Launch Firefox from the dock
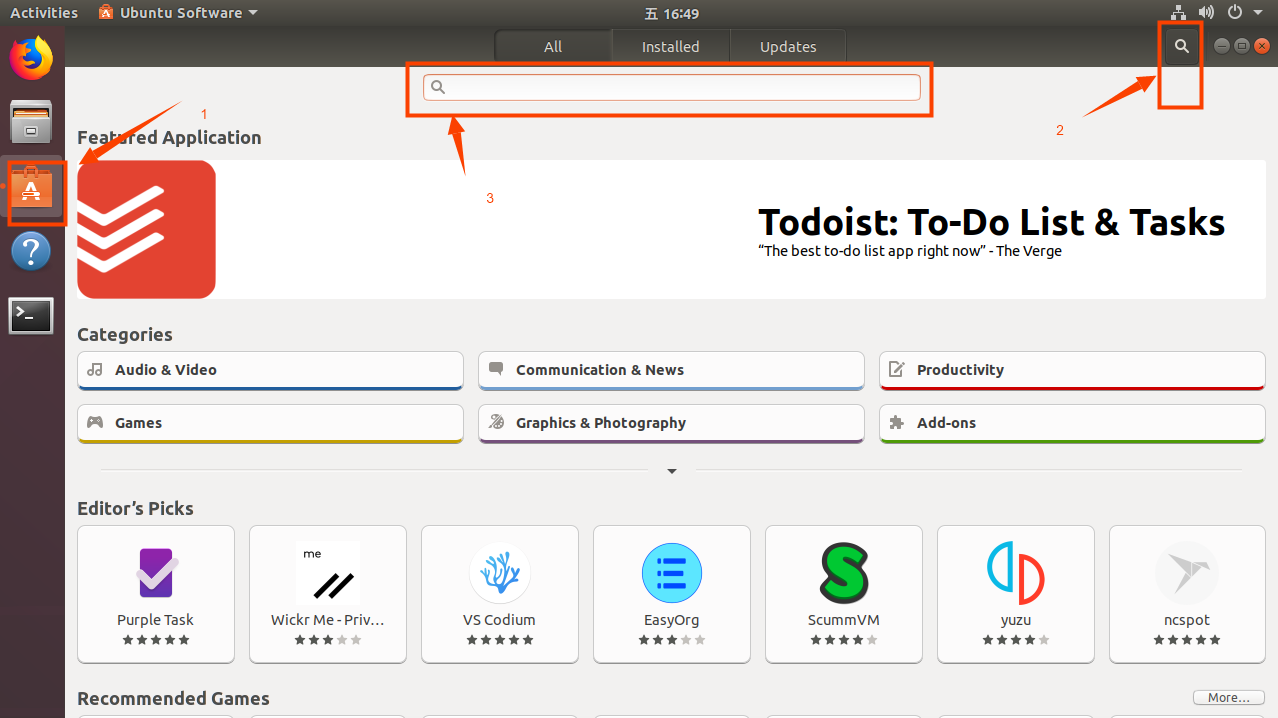 pyautogui.click(x=31, y=58)
